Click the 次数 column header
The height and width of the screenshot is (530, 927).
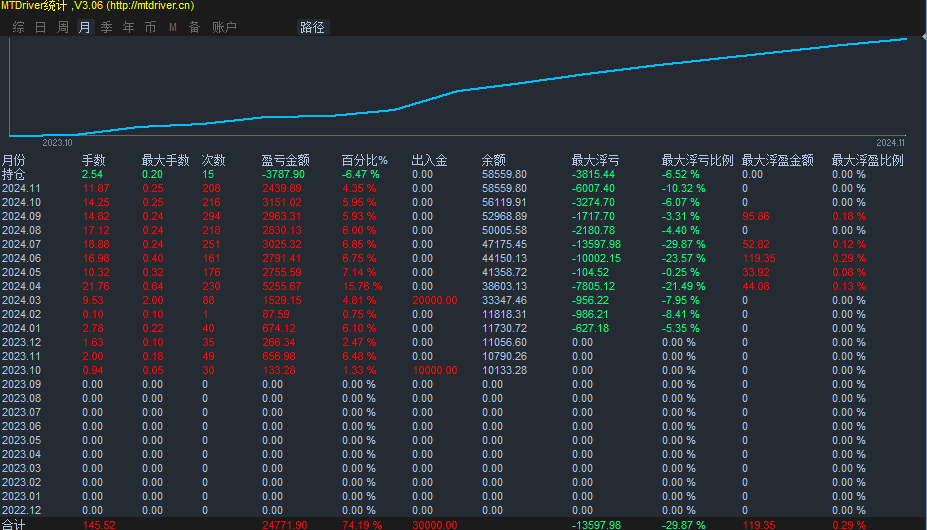(213, 160)
